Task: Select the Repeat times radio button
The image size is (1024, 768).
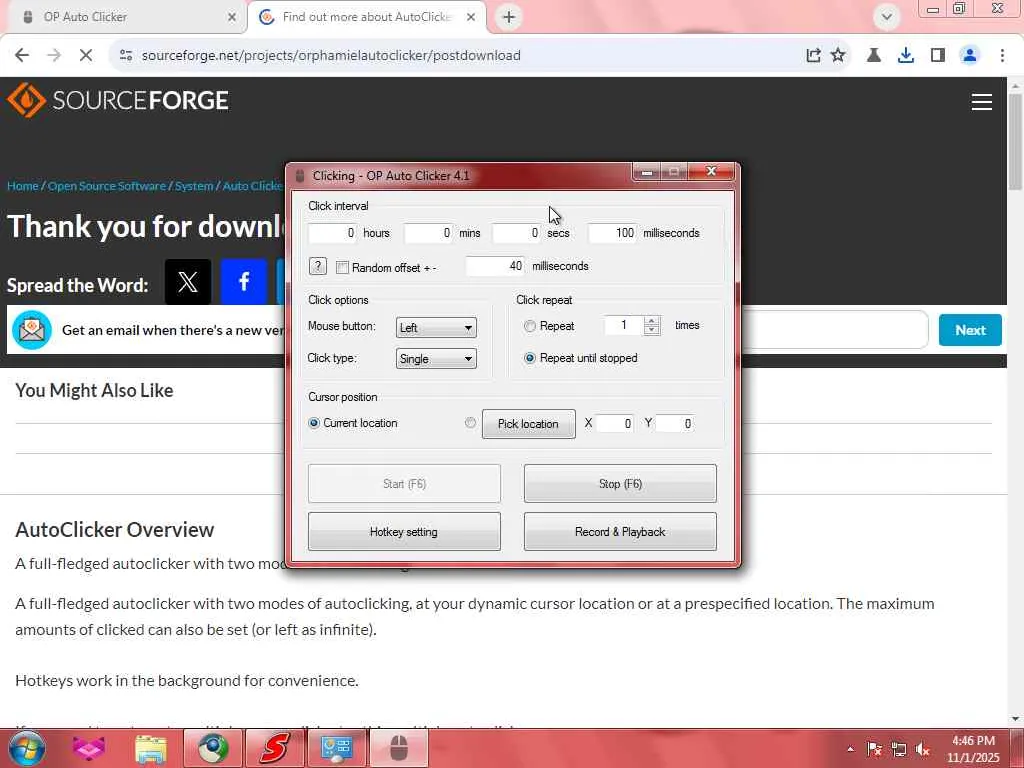Action: (x=530, y=326)
